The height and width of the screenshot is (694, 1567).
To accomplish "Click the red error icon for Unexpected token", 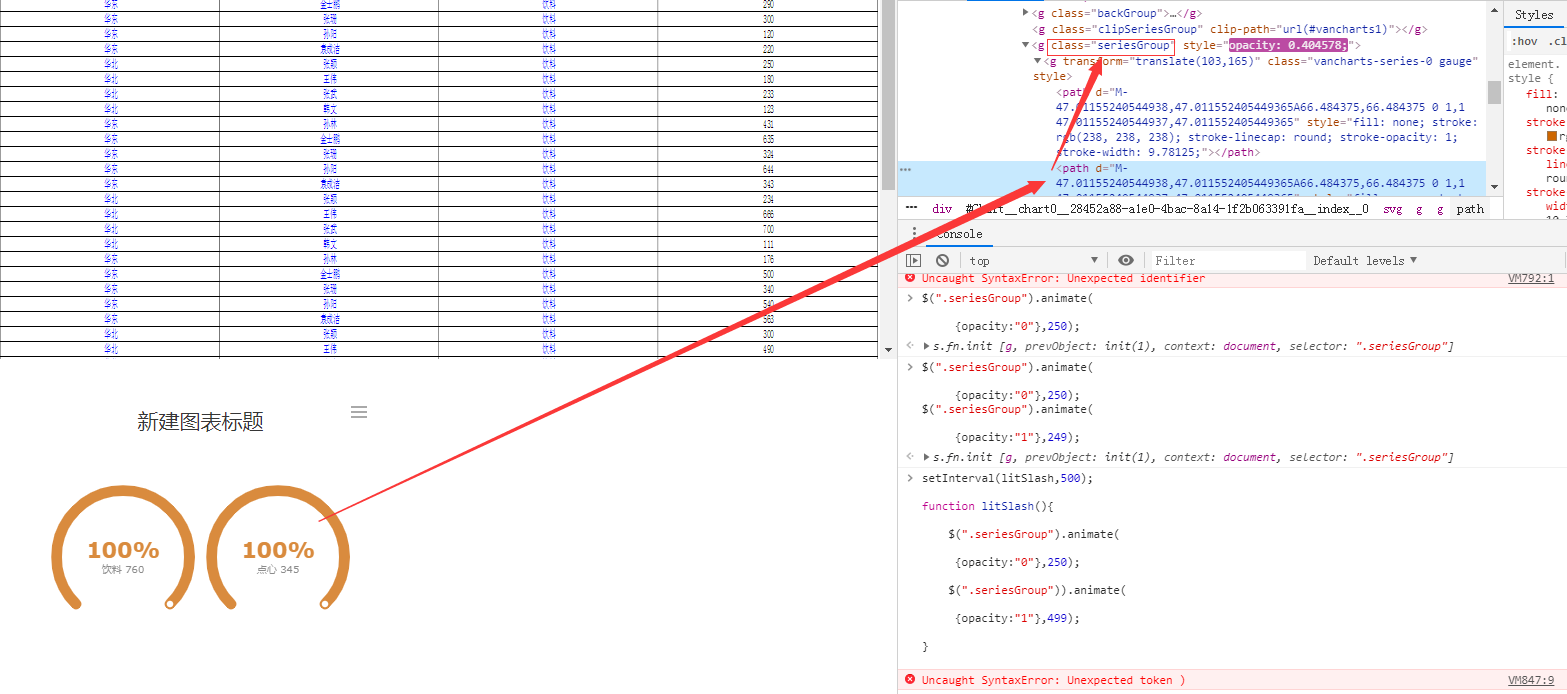I will click(x=910, y=680).
